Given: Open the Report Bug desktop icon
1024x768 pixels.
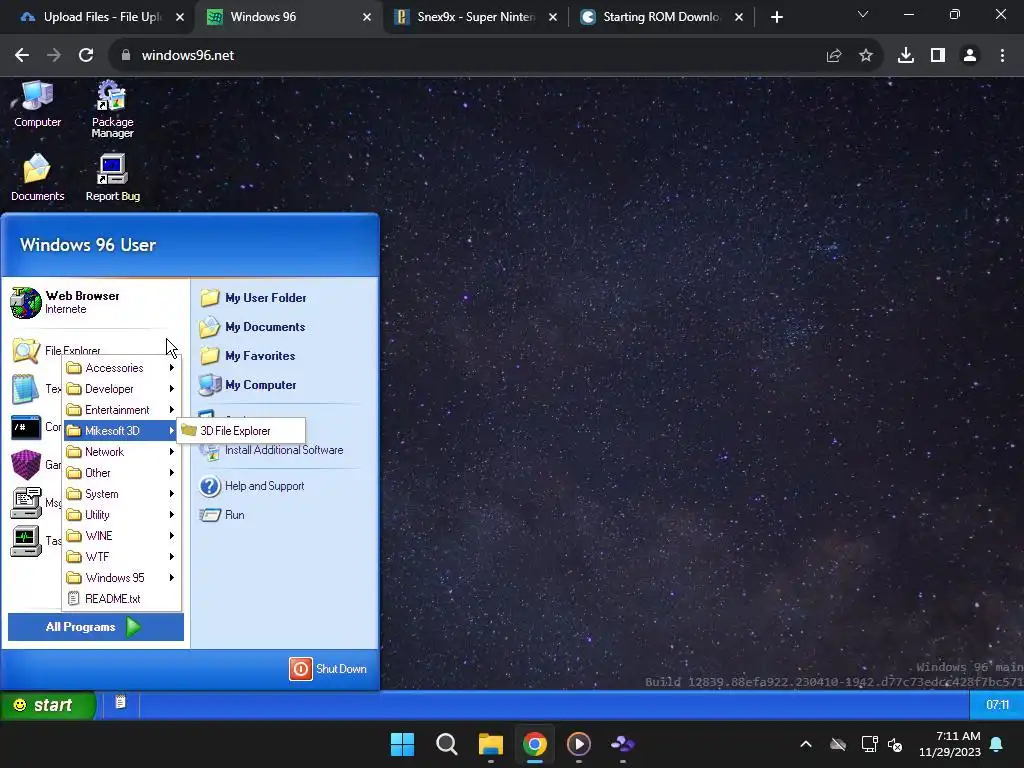Looking at the screenshot, I should click(x=112, y=178).
